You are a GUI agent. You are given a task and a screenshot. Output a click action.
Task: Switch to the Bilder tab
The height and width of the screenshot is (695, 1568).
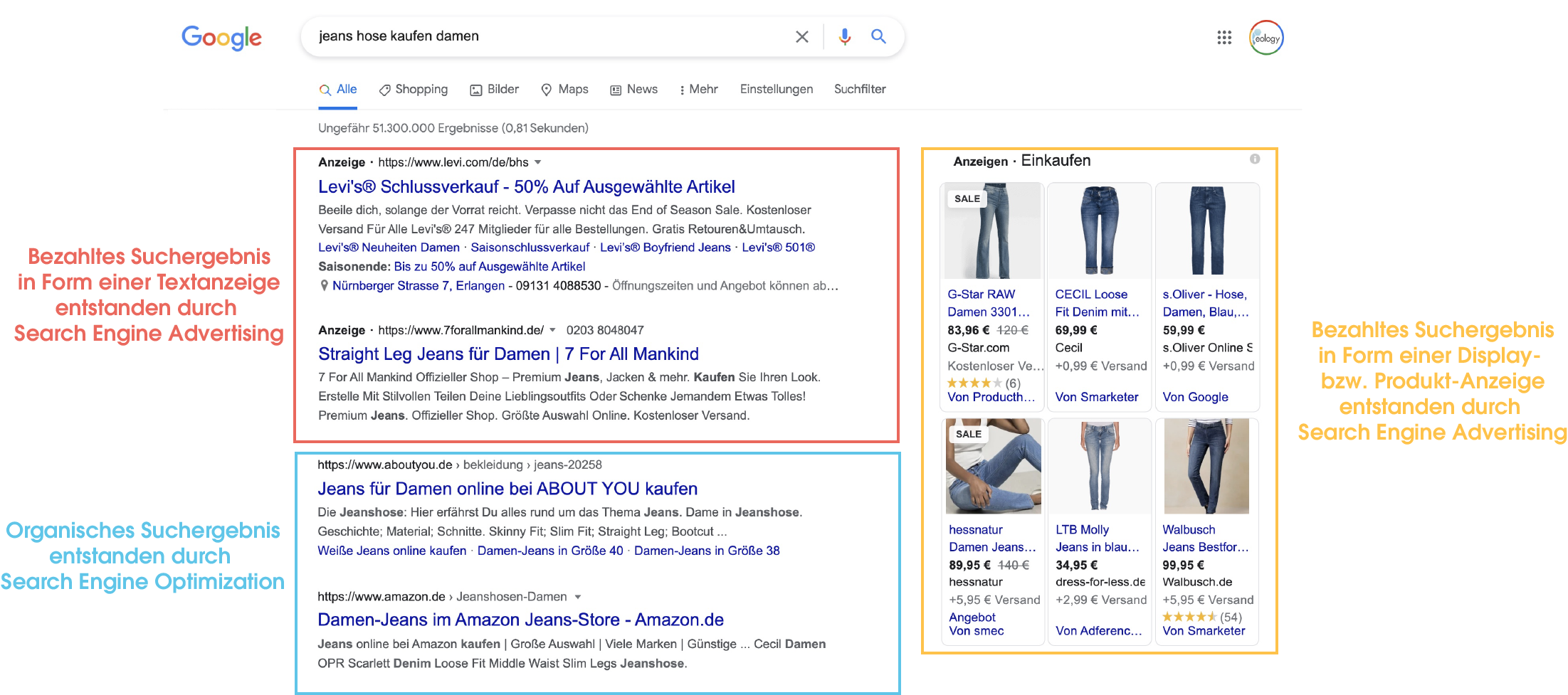tap(495, 90)
